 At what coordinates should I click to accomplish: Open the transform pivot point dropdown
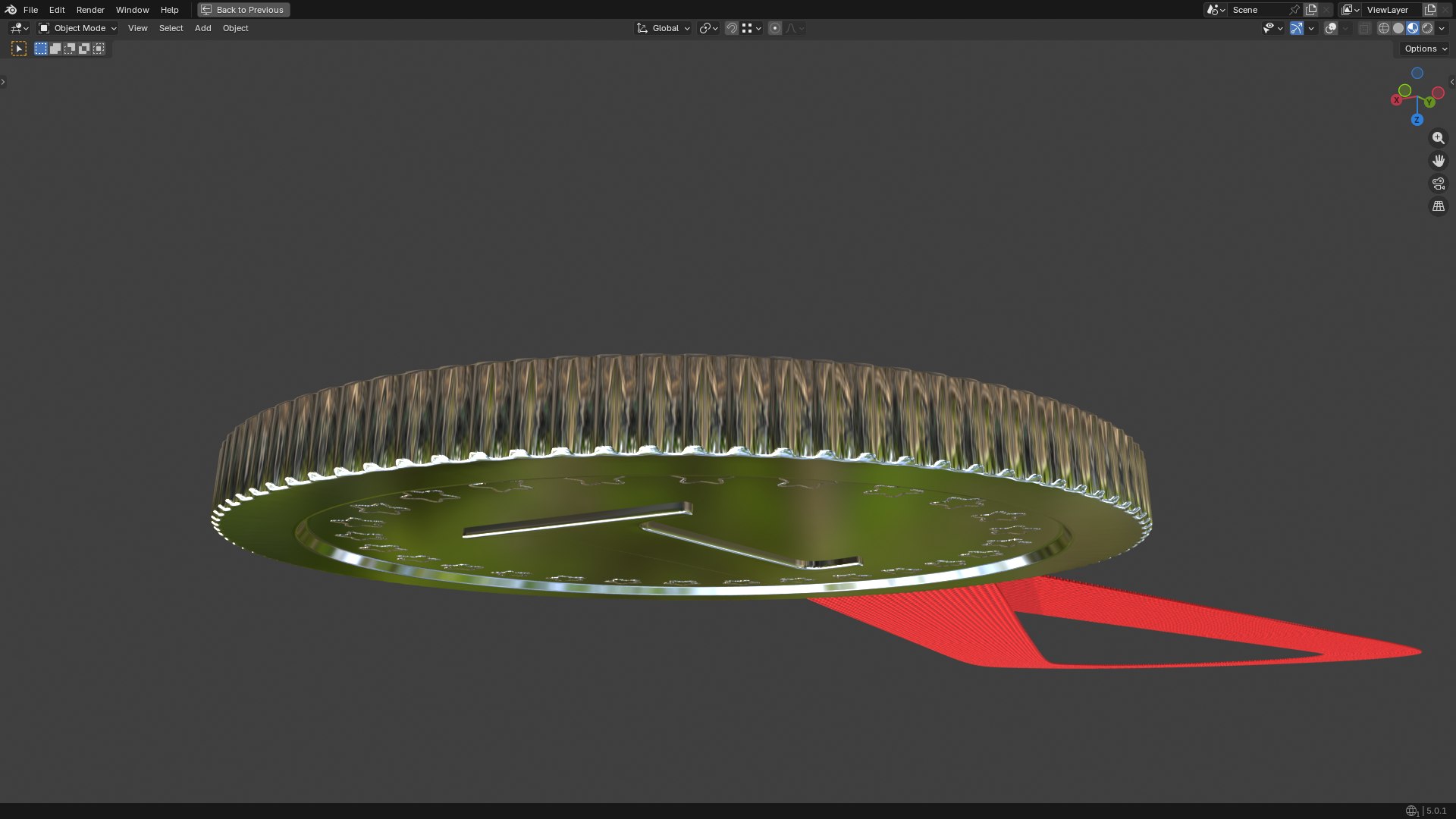point(708,28)
